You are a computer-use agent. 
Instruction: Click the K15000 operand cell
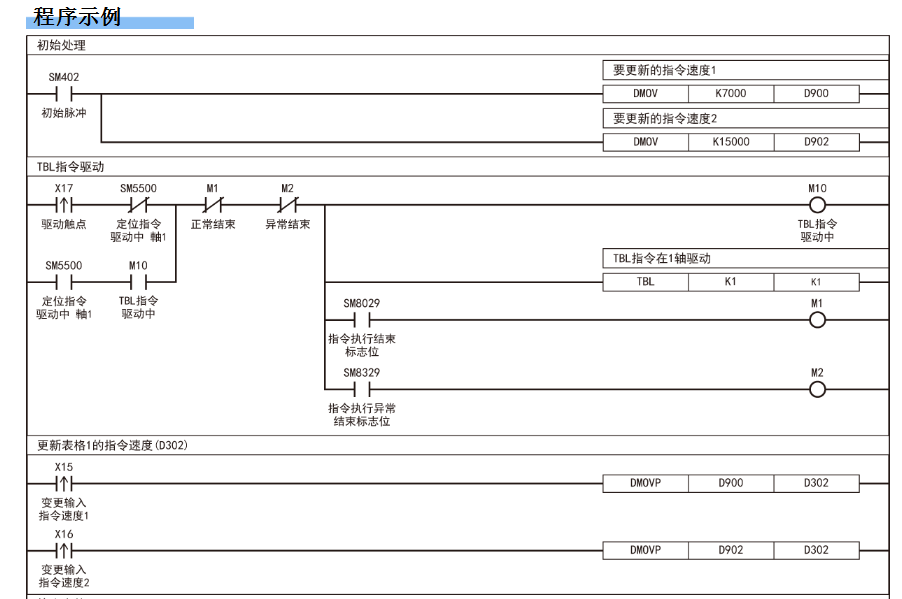[730, 142]
